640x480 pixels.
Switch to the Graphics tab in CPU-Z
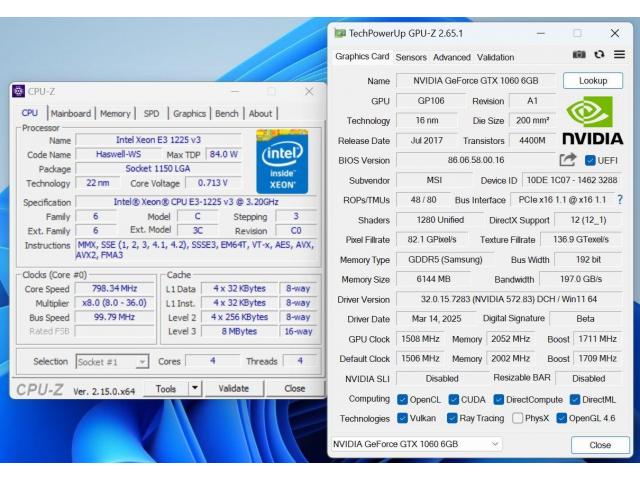click(x=189, y=114)
